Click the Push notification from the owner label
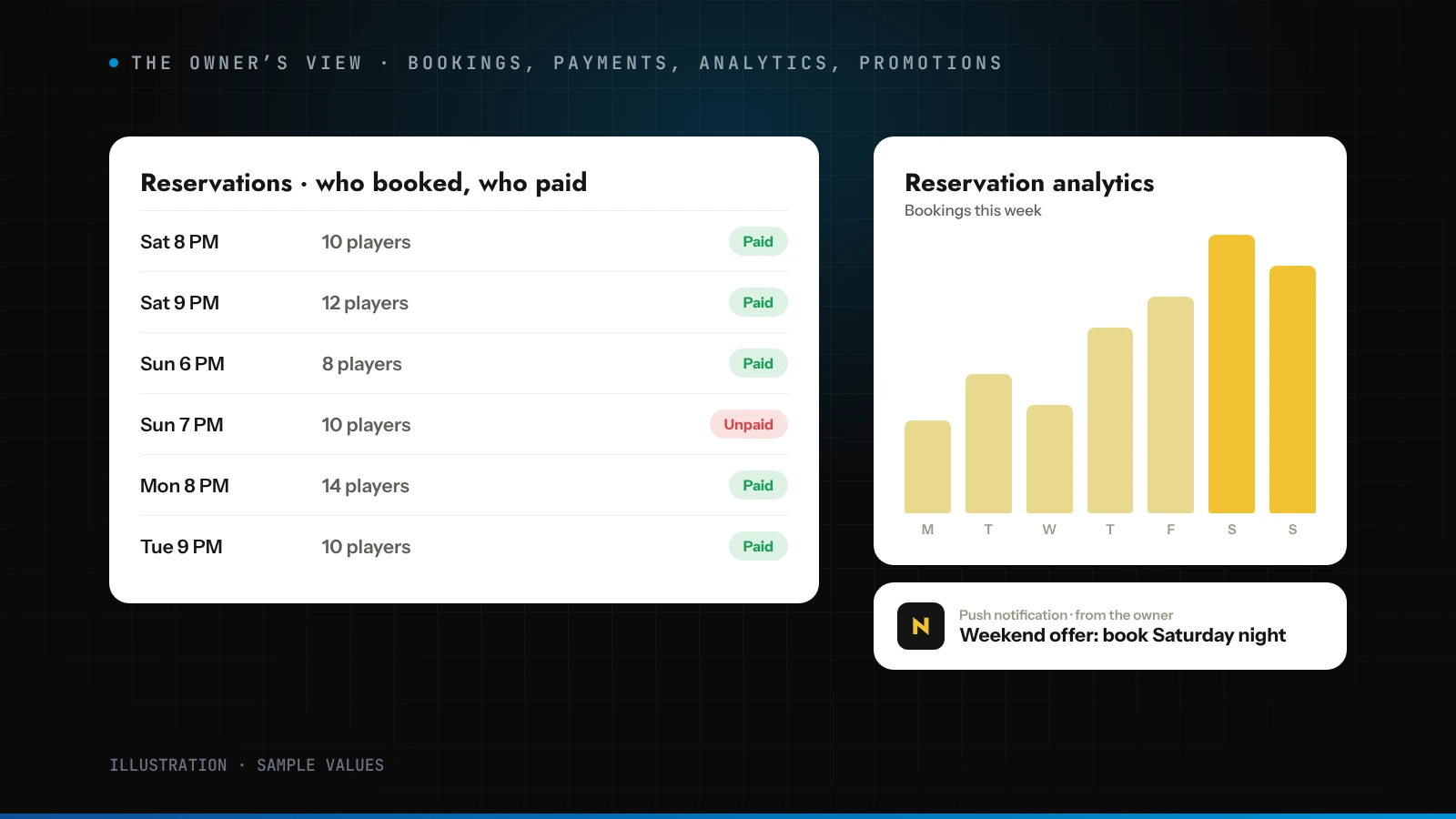 1066,615
